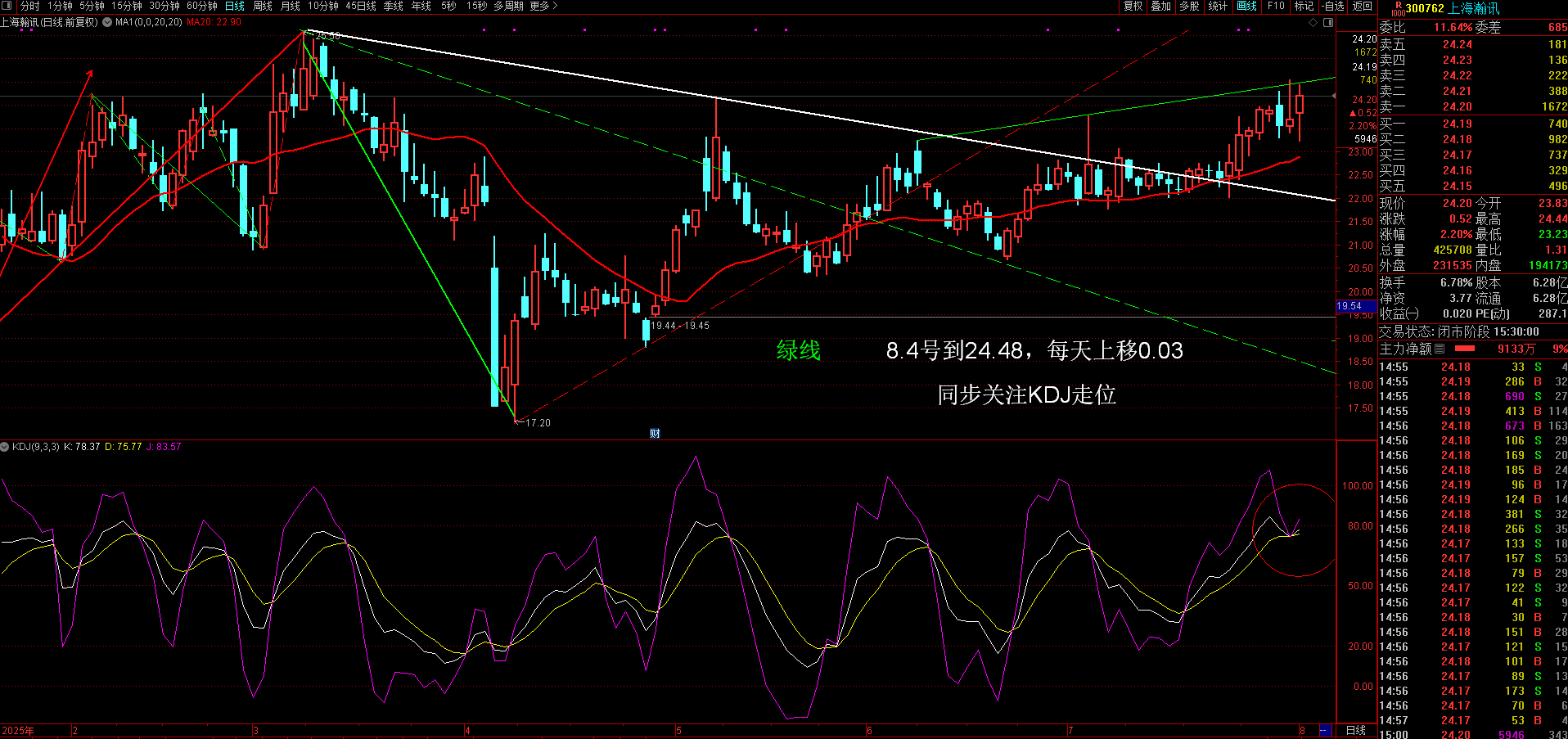Click the diamond marker icon above price axis
Image resolution: width=1568 pixels, height=739 pixels.
pos(1313,22)
